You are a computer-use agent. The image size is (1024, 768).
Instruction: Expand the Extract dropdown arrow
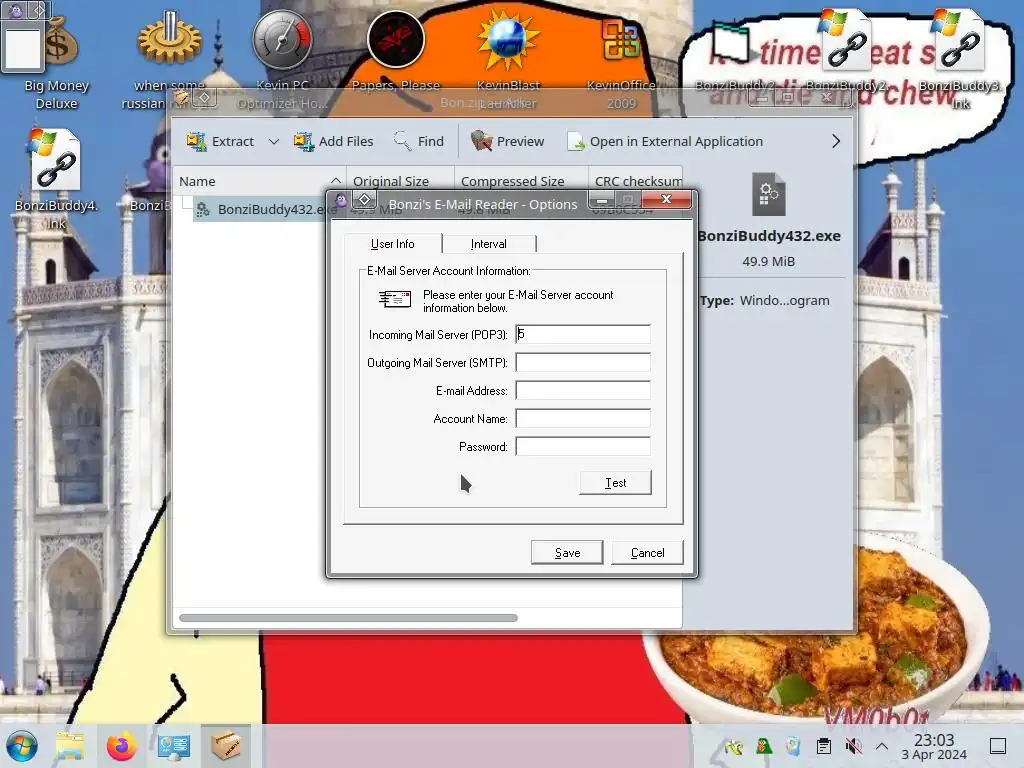click(x=274, y=141)
